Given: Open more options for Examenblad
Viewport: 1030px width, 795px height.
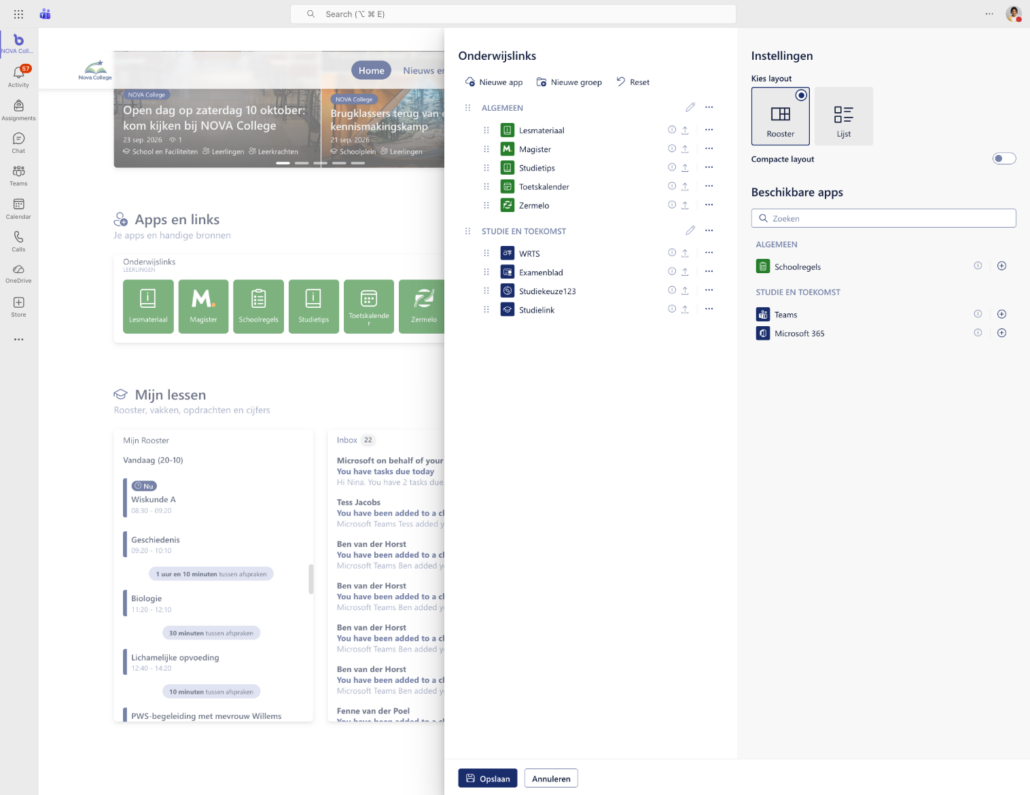Looking at the screenshot, I should tap(709, 271).
